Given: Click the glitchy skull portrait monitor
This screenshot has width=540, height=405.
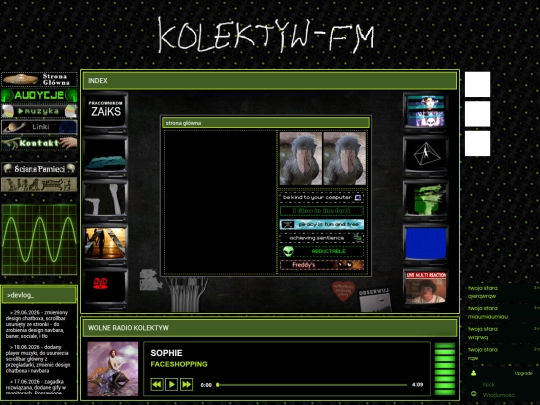Looking at the screenshot, I should pyautogui.click(x=426, y=113).
